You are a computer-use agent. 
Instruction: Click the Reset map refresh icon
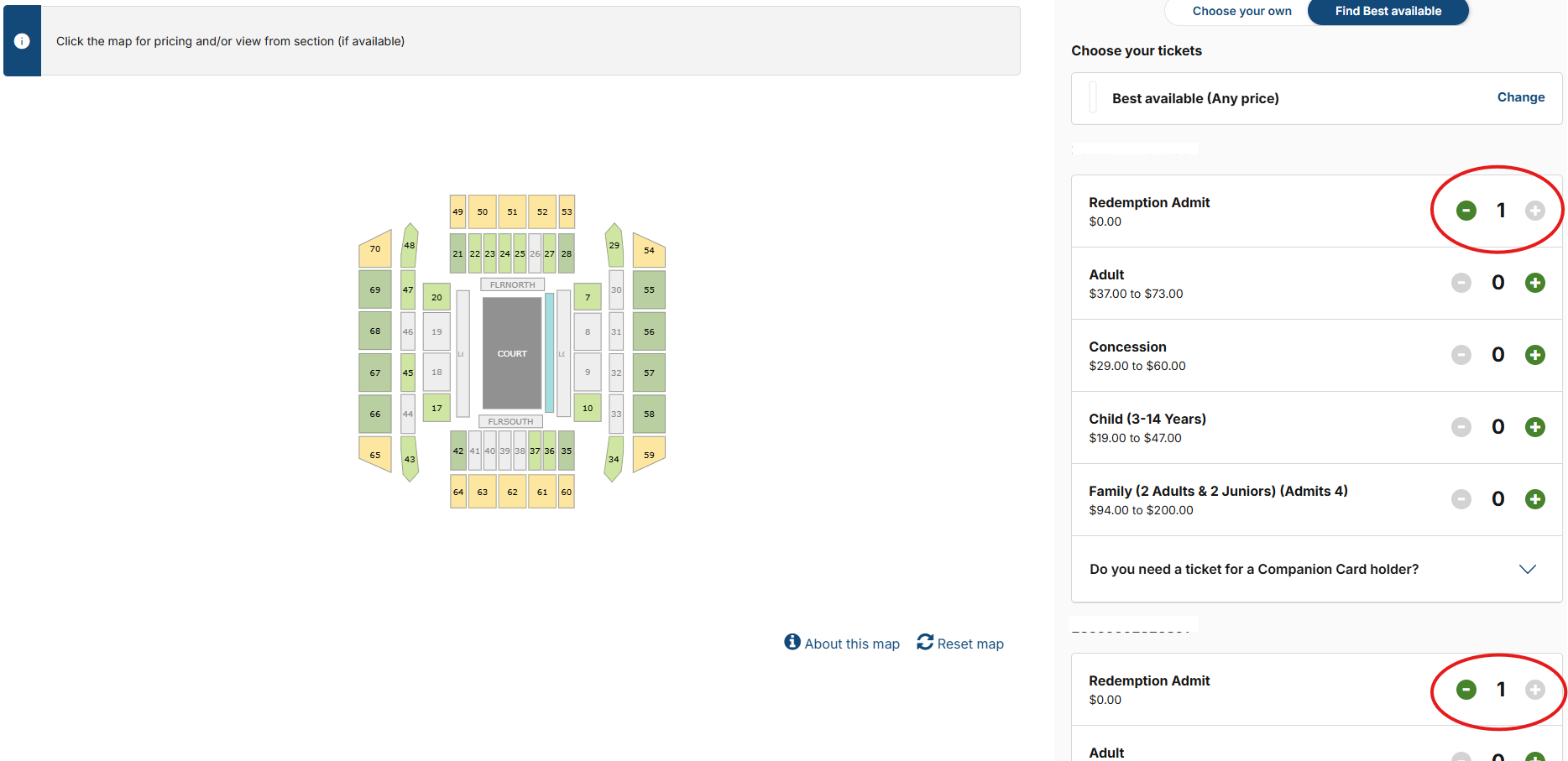click(x=925, y=643)
